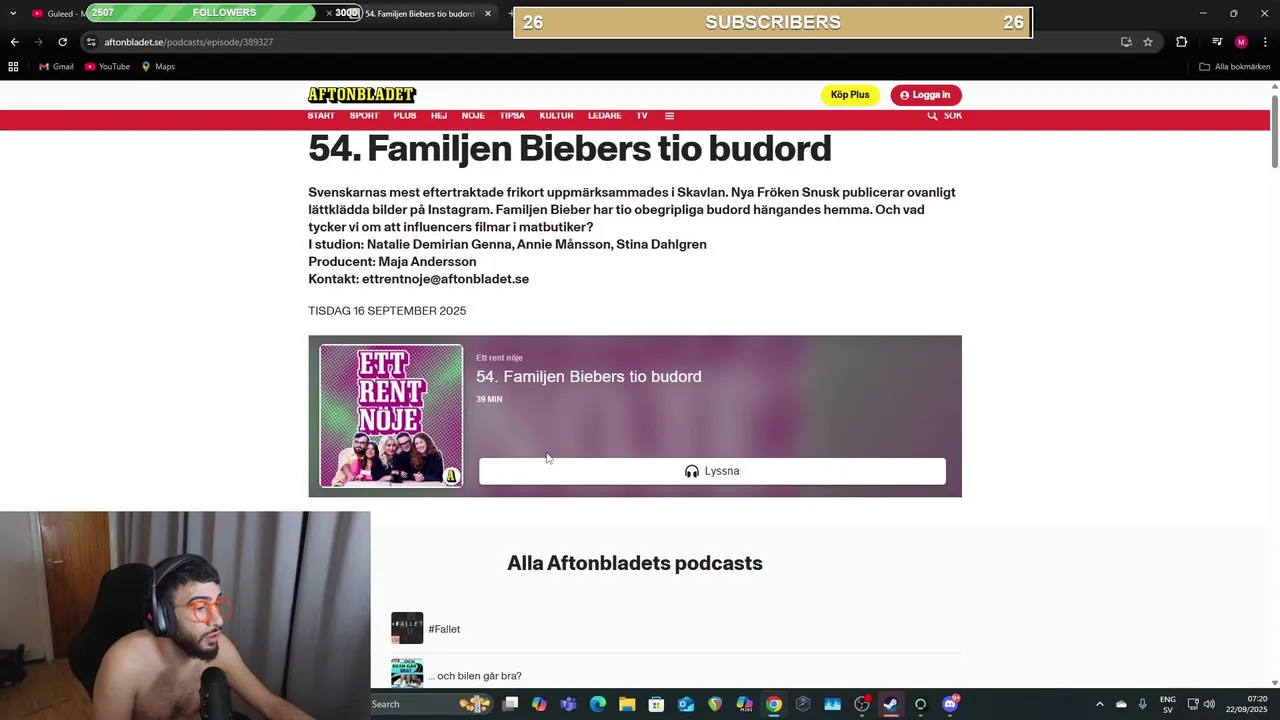Click the install app icon in address bar
This screenshot has width=1280, height=720.
(x=1126, y=42)
